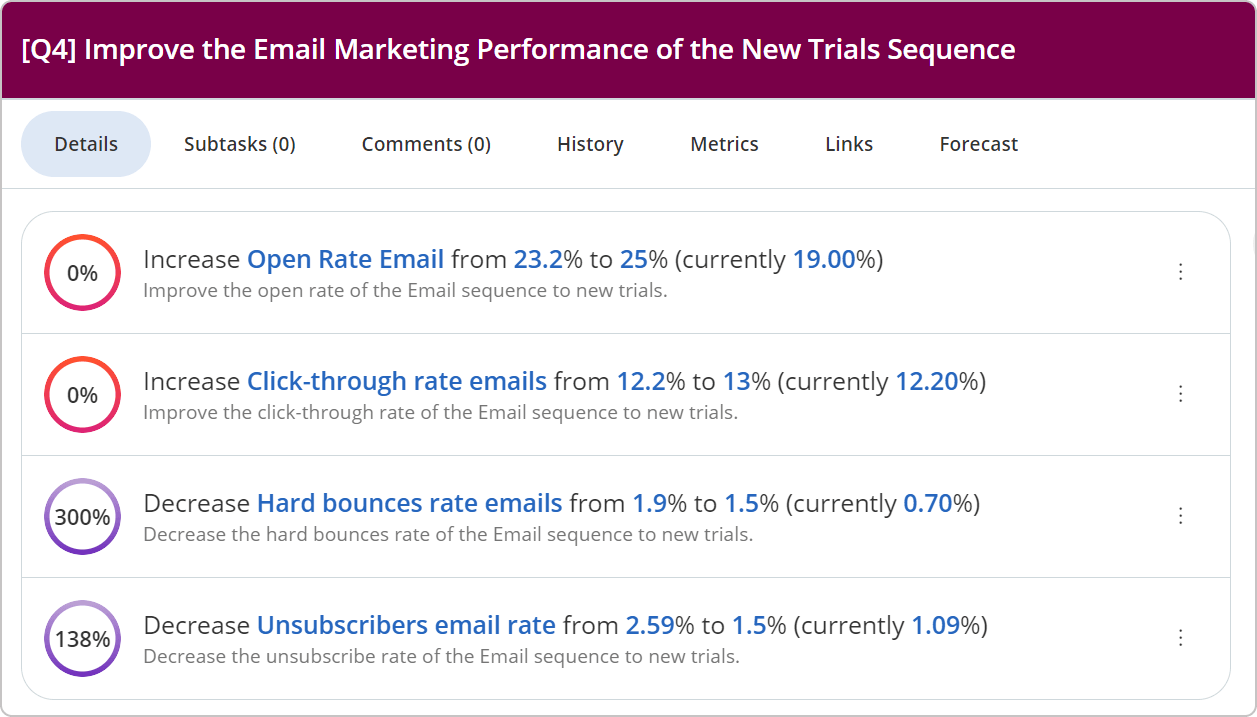Click the 0% progress ring for Open Rate

pyautogui.click(x=82, y=273)
